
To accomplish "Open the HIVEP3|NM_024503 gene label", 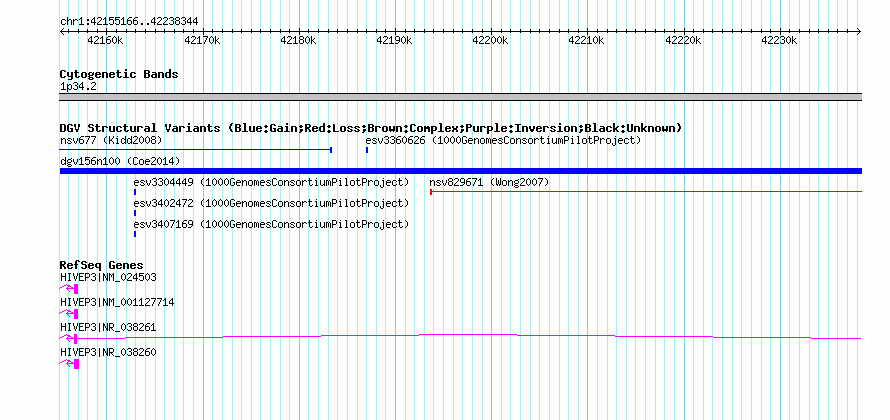I will tap(108, 277).
